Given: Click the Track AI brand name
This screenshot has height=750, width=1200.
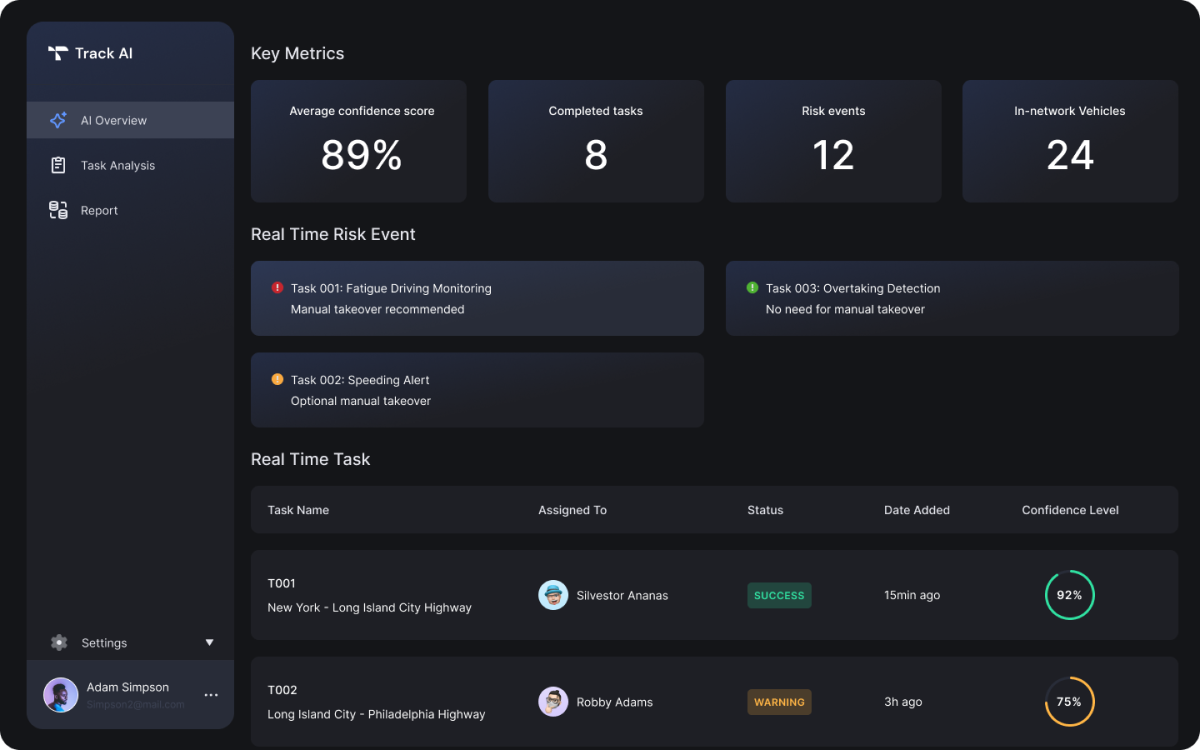Looking at the screenshot, I should tap(104, 53).
